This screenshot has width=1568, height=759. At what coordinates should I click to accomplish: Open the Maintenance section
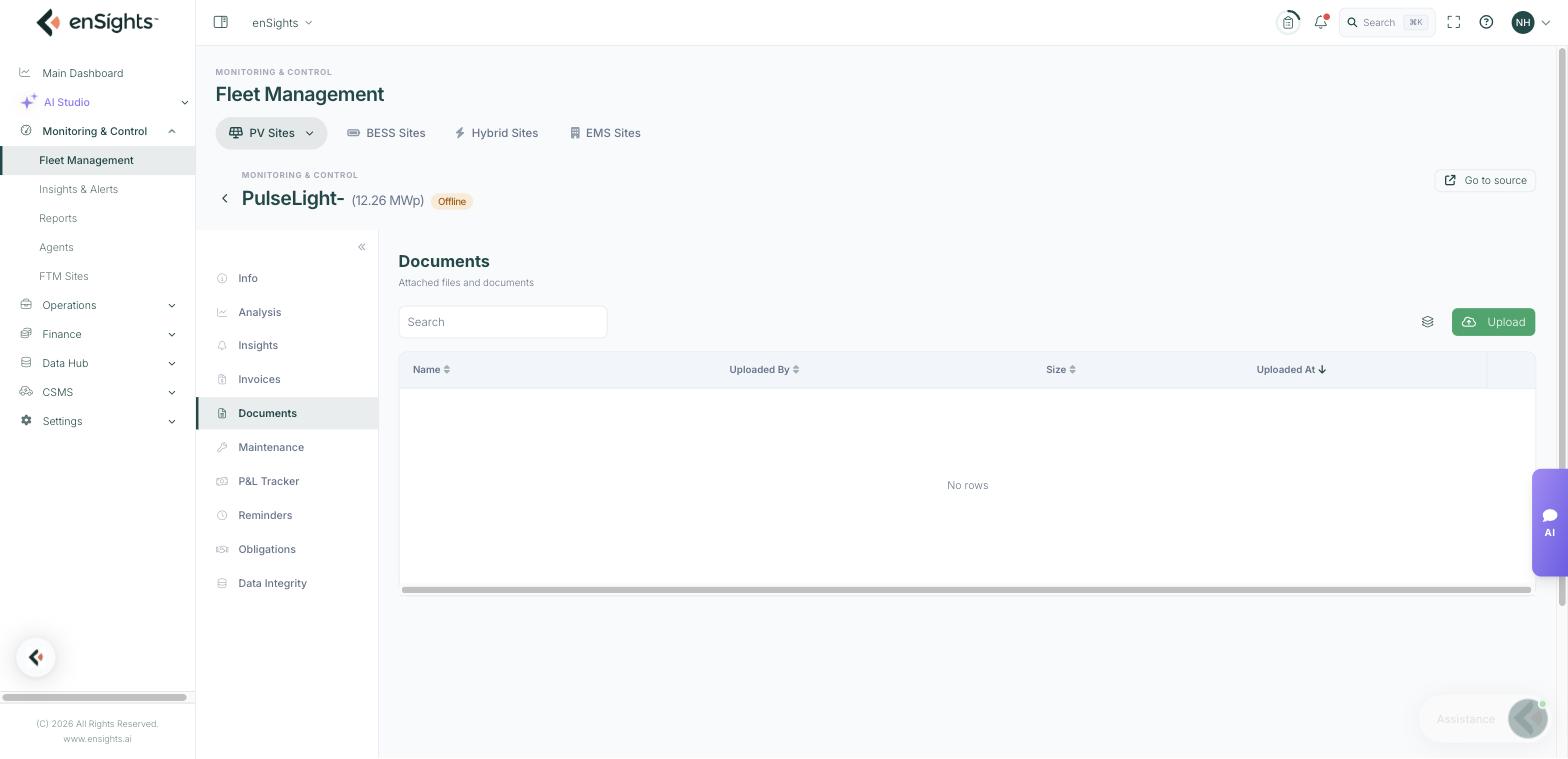click(x=287, y=447)
